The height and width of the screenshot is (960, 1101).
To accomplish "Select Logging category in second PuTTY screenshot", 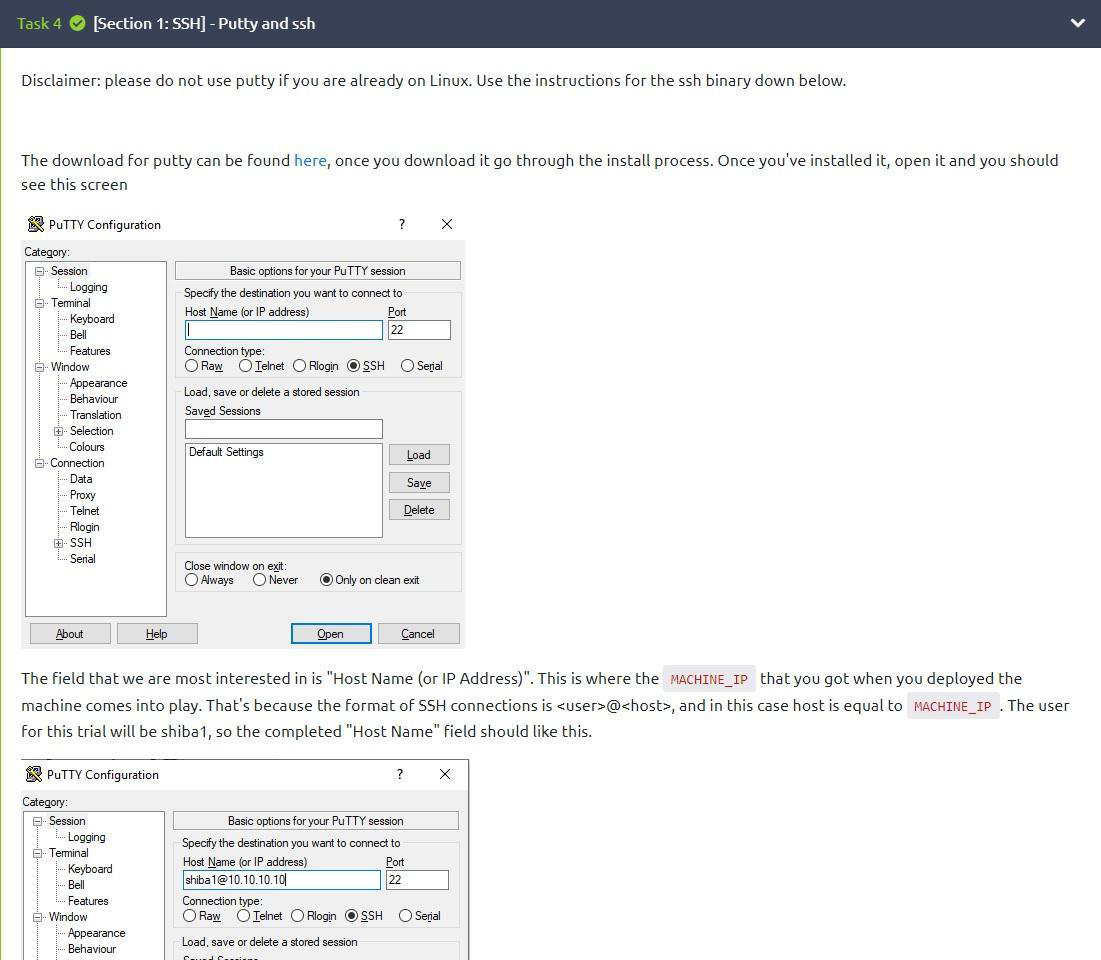I will (86, 837).
